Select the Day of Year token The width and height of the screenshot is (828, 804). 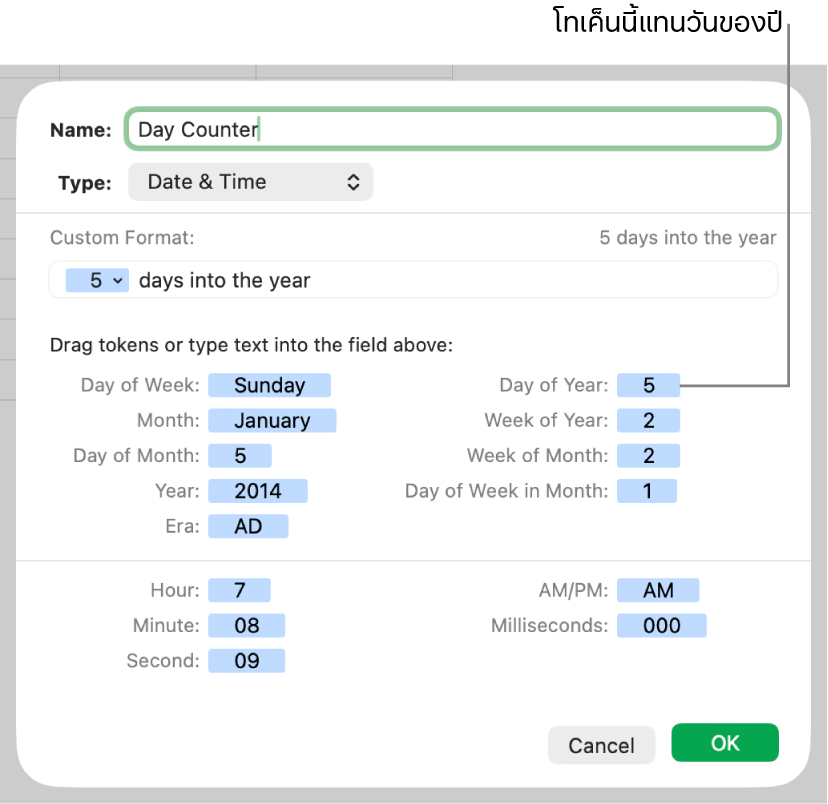[x=649, y=385]
